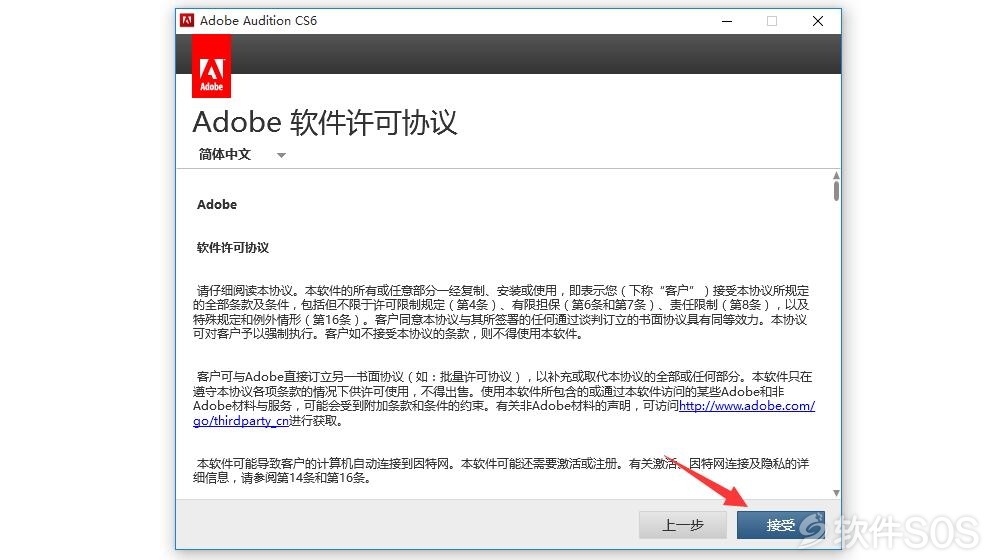This screenshot has width=994, height=560.
Task: Click the paragraph starting 请仔细阅读本协议
Action: click(501, 312)
